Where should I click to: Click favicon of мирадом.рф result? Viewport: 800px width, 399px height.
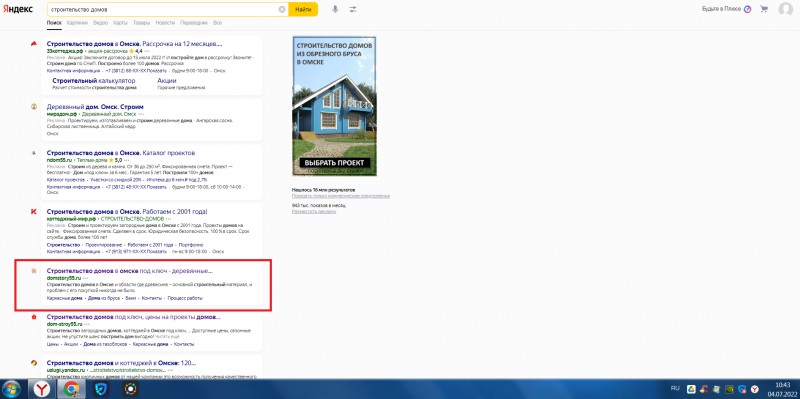click(34, 107)
